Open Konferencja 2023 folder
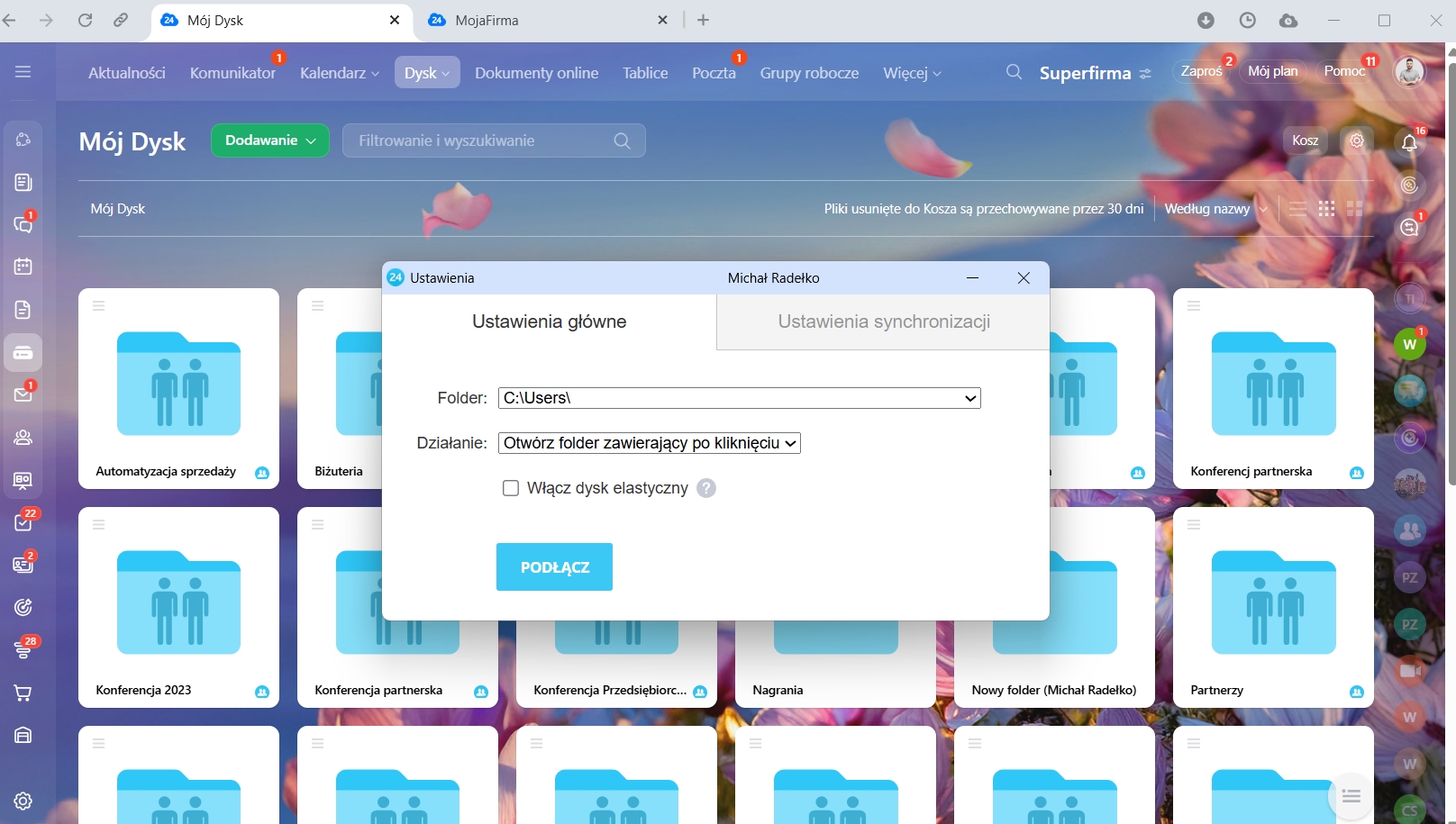This screenshot has height=824, width=1456. (178, 607)
